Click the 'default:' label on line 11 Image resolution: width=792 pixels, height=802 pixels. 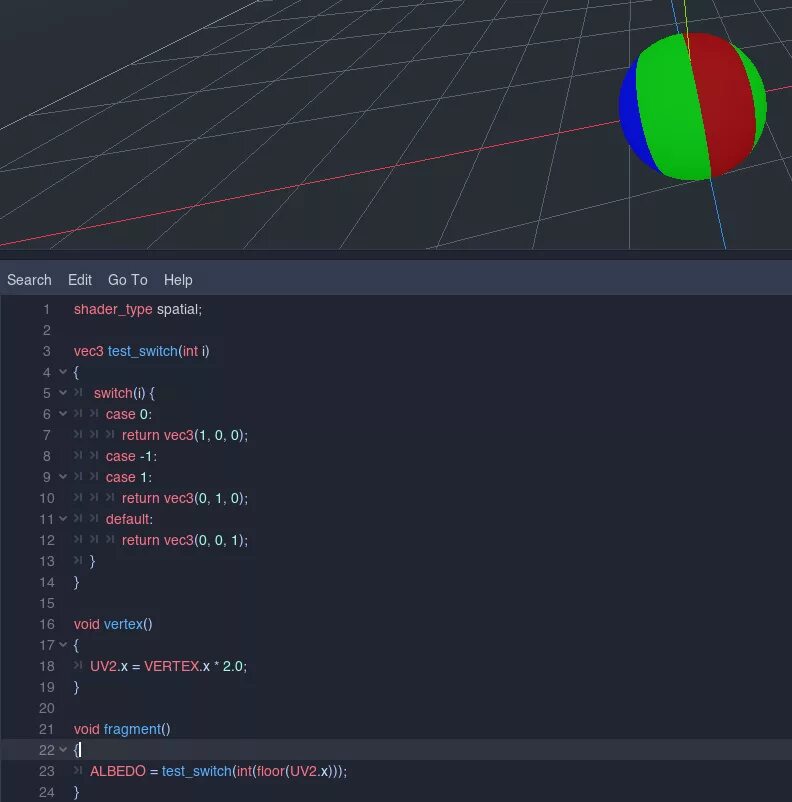click(129, 519)
